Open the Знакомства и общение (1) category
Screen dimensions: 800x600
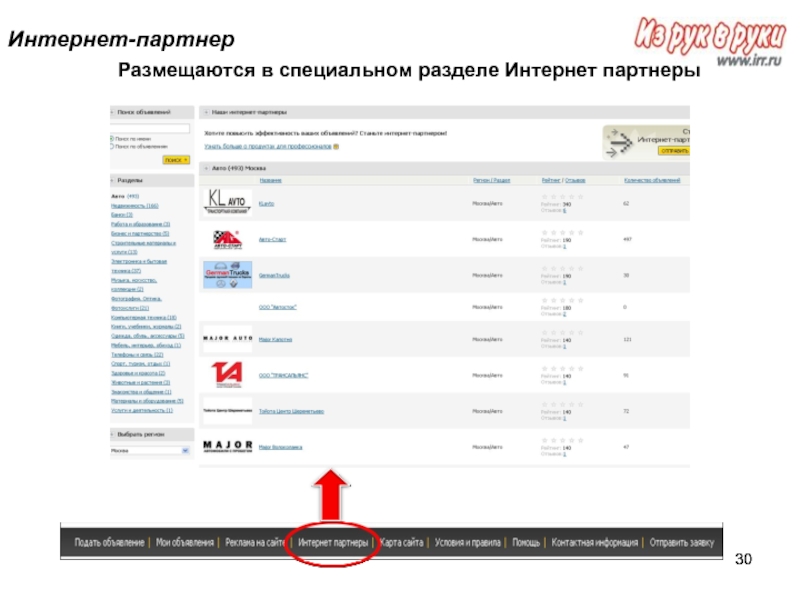coord(141,392)
